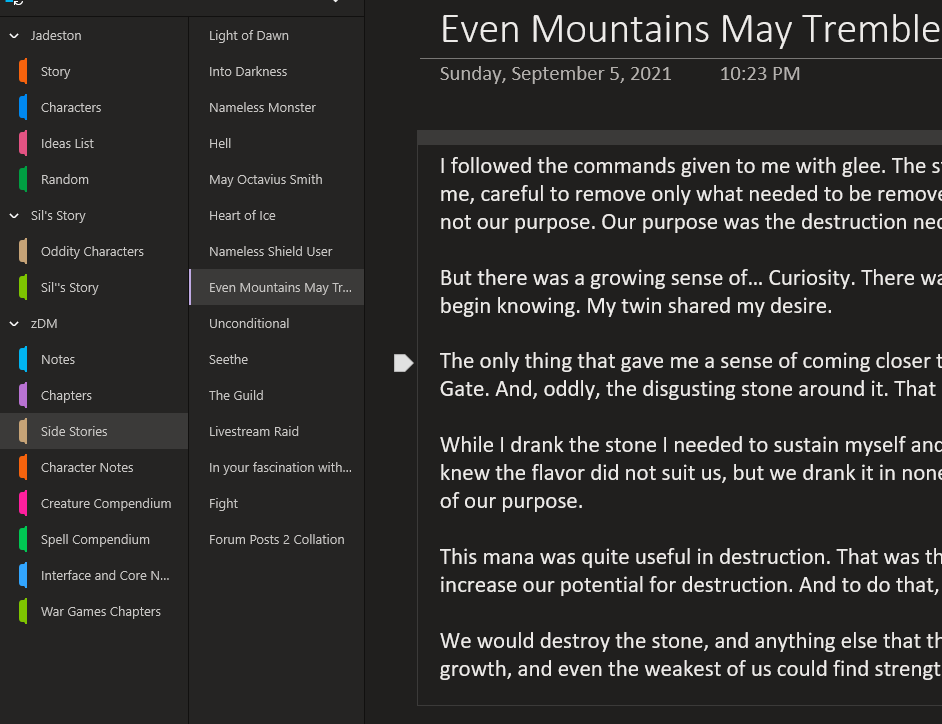The width and height of the screenshot is (942, 724).
Task: Collapse the zDM notebook chevron
Action: point(14,324)
